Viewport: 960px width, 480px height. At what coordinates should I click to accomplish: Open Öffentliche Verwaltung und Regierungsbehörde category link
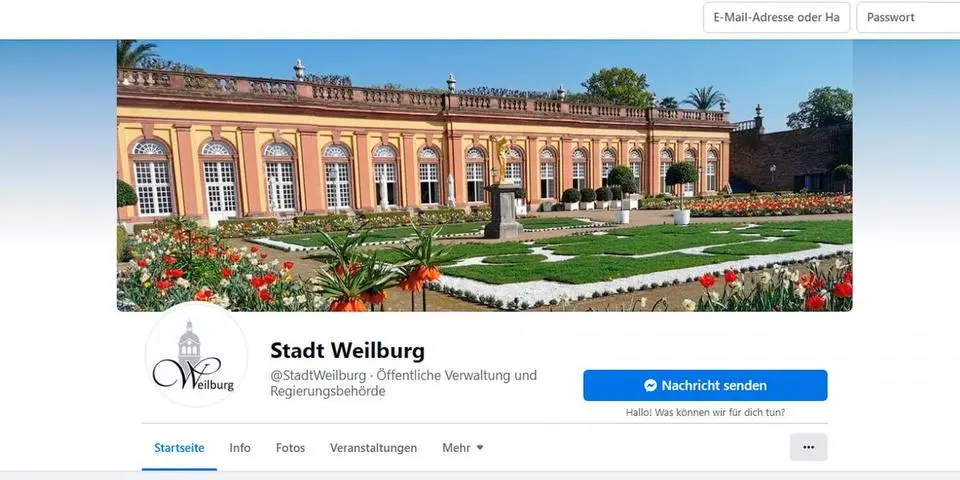point(403,383)
